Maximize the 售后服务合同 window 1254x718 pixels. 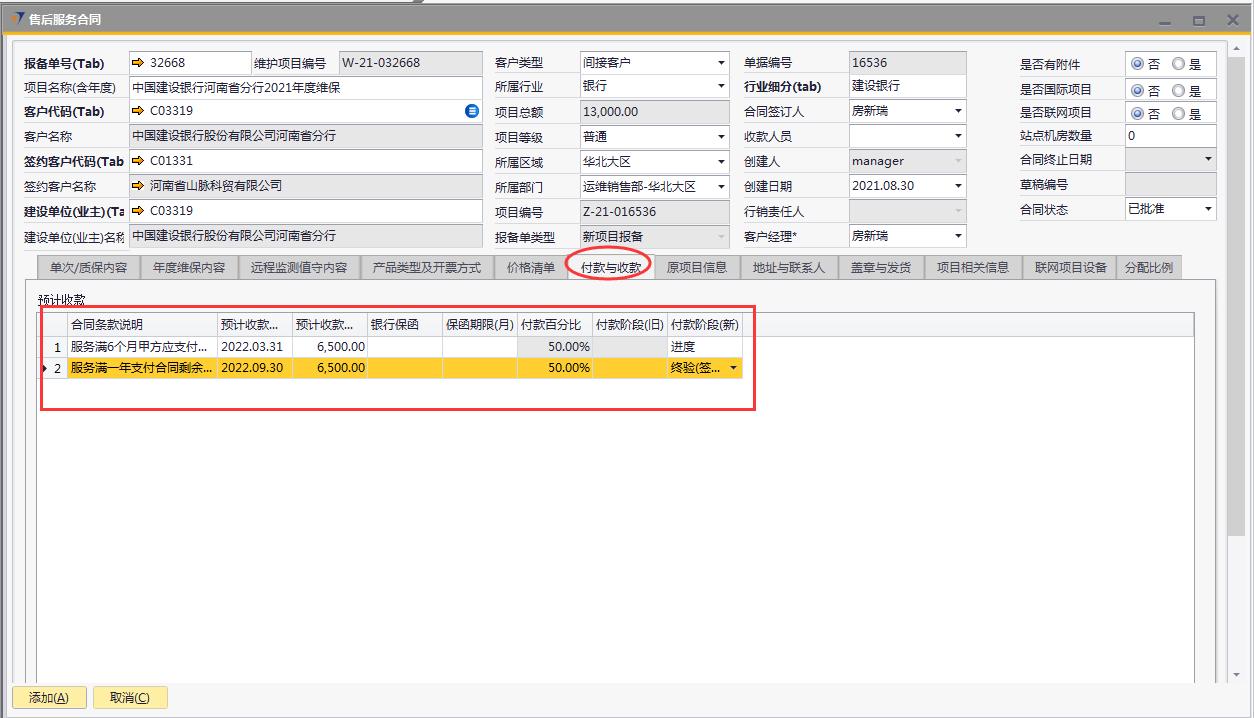pyautogui.click(x=1198, y=20)
